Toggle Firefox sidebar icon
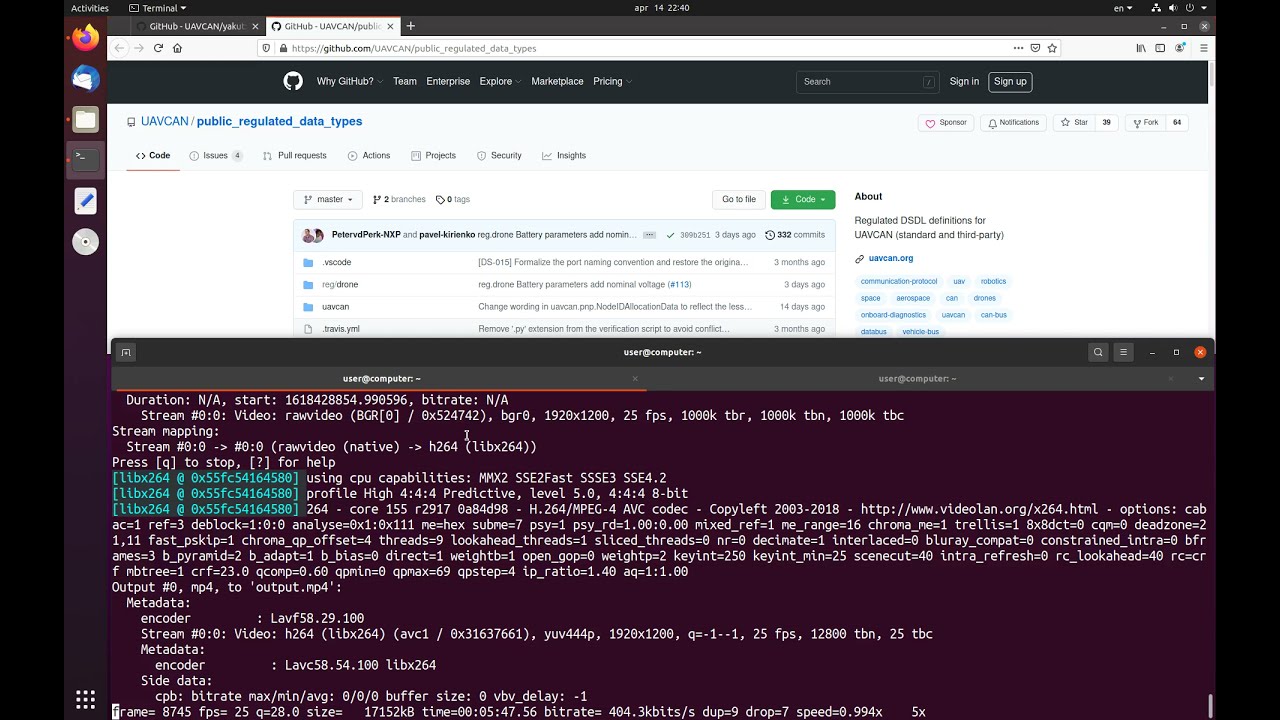1280x720 pixels. 1161,48
